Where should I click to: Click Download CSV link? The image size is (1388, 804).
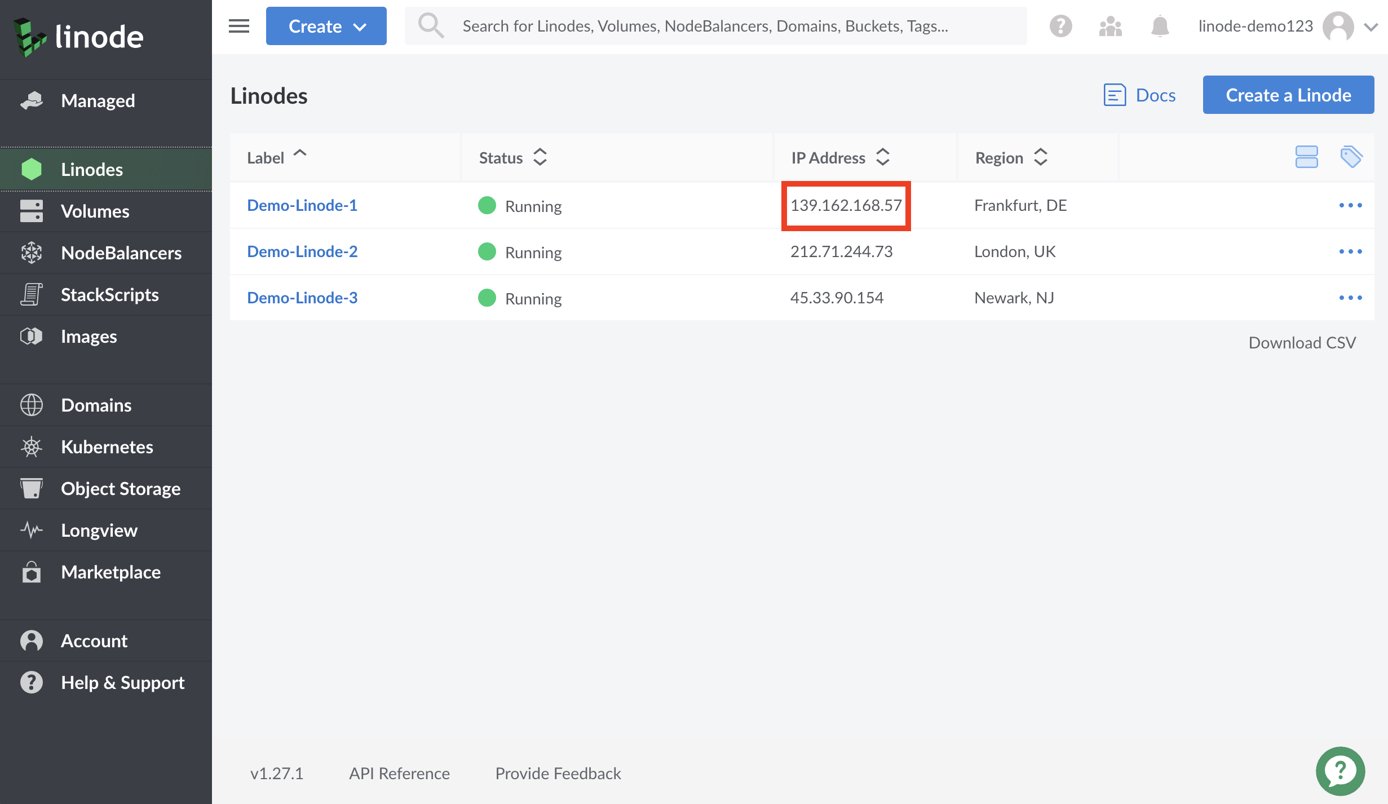click(x=1302, y=342)
